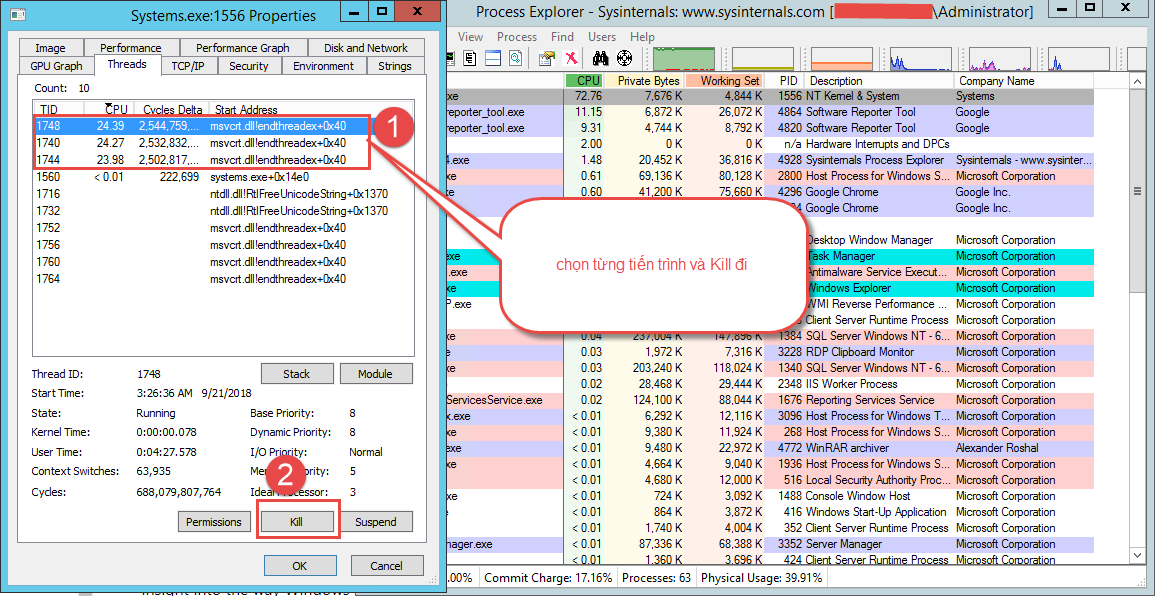This screenshot has width=1155, height=596.
Task: Select Google Chrome row with PID 4296
Action: point(770,192)
